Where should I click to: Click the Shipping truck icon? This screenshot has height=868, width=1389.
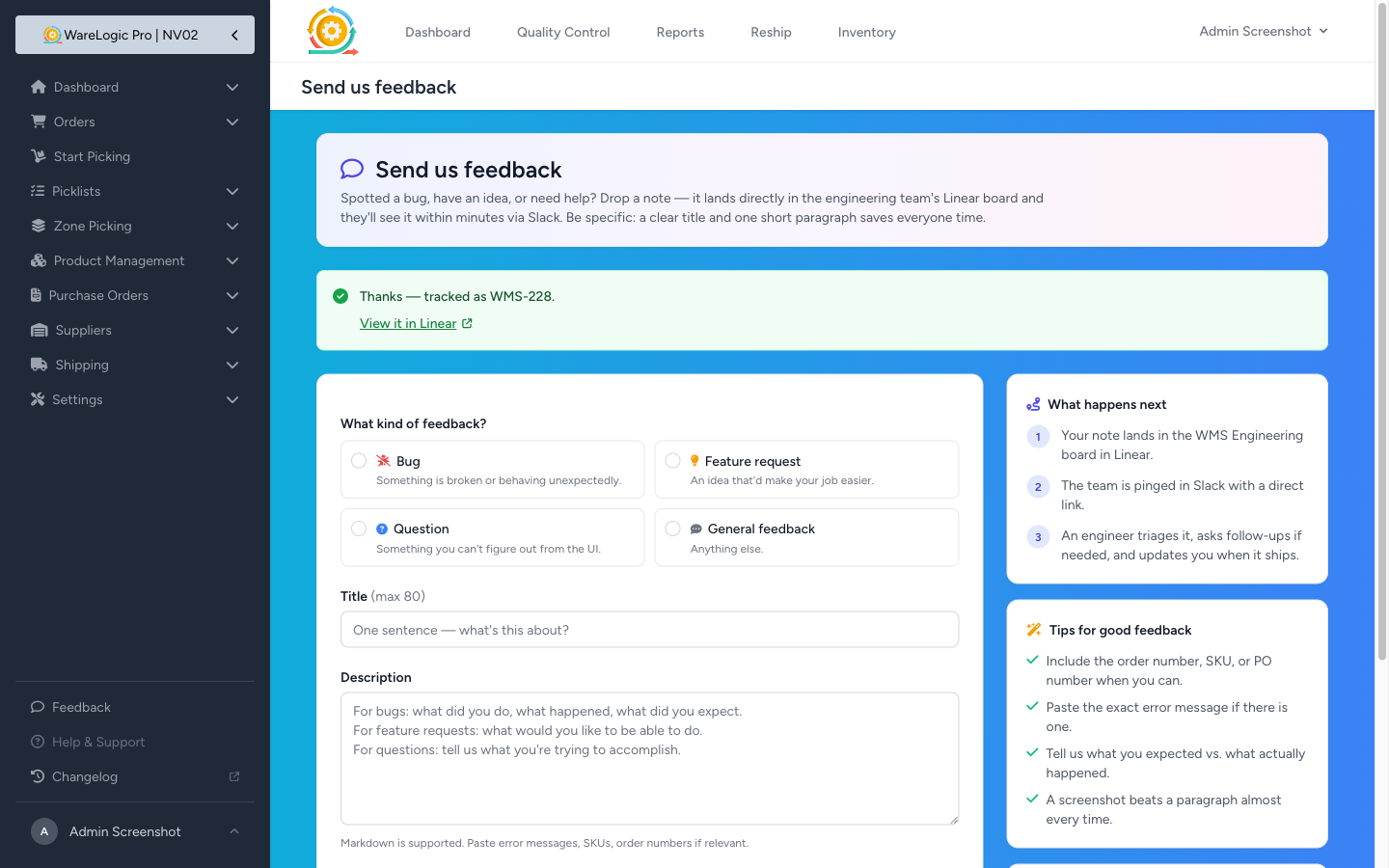40,365
